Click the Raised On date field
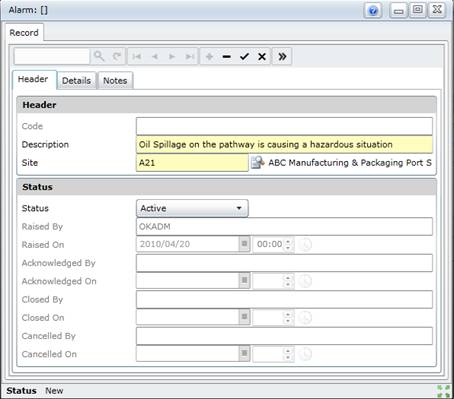The image size is (454, 399). click(188, 244)
